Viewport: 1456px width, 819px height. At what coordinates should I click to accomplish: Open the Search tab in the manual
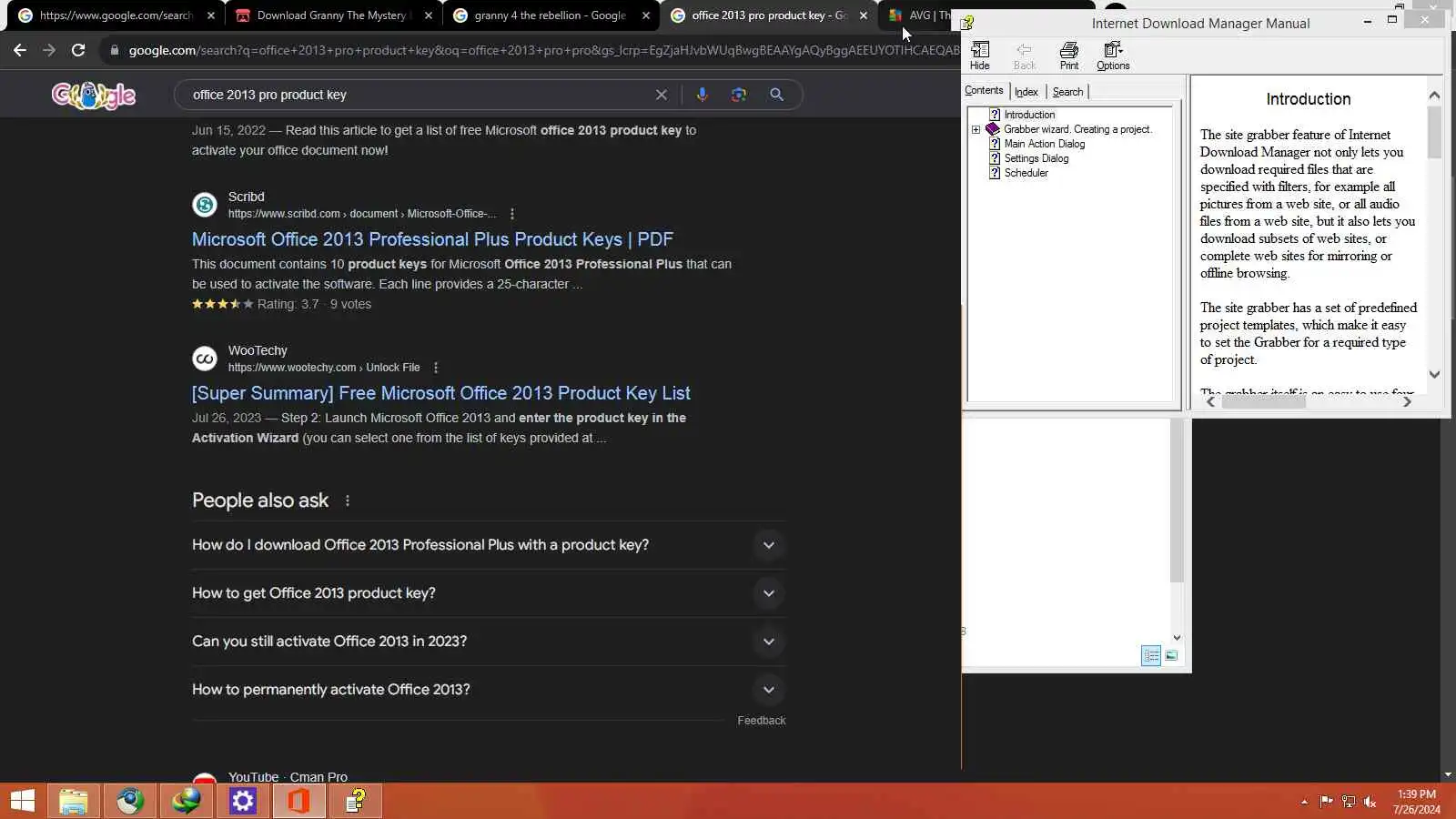[1067, 92]
